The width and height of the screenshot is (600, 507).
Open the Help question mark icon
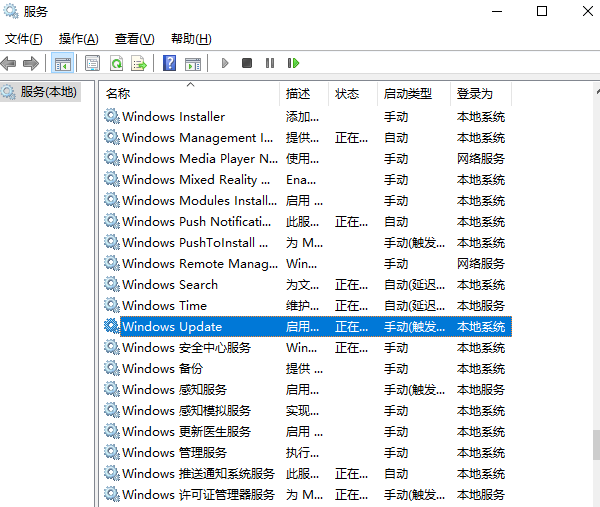pos(169,63)
